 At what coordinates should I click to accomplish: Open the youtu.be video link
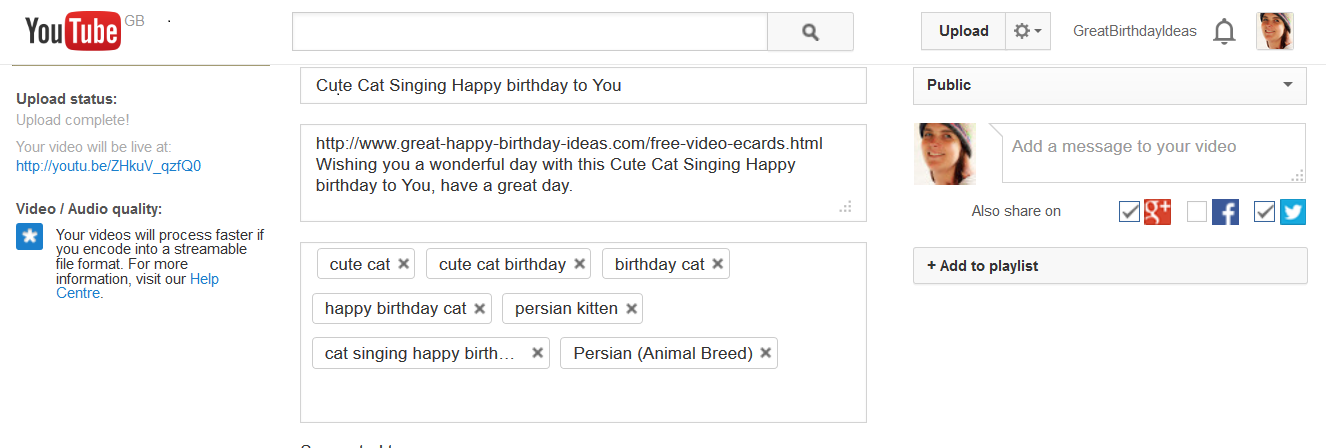(x=115, y=166)
